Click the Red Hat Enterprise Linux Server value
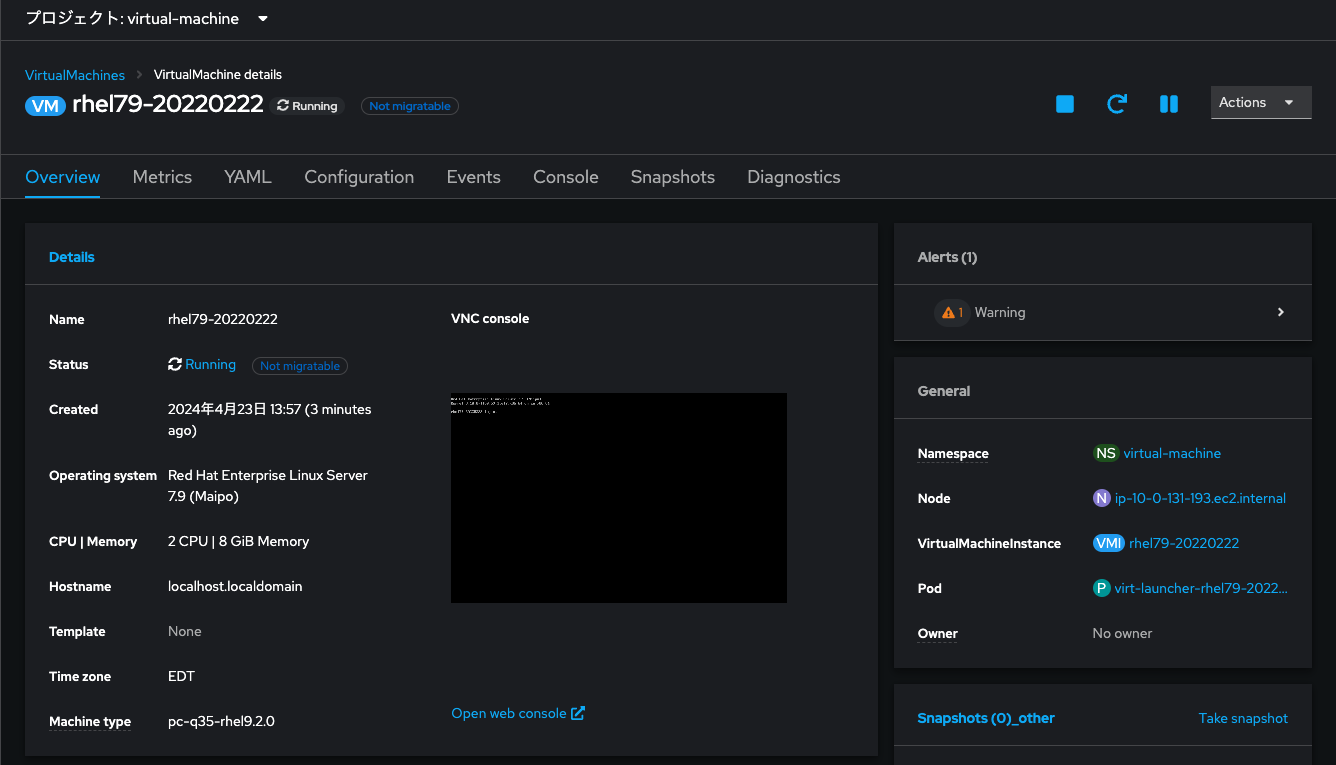The width and height of the screenshot is (1336, 765). [268, 486]
